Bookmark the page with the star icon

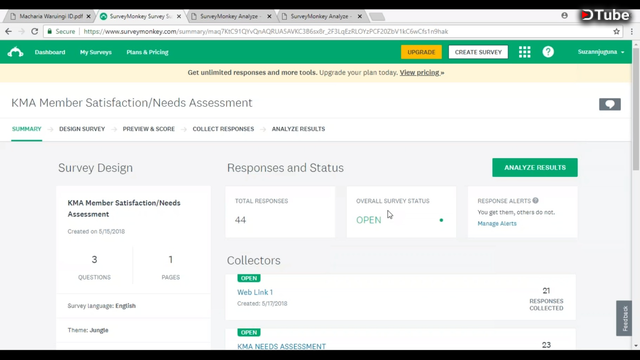coord(616,31)
